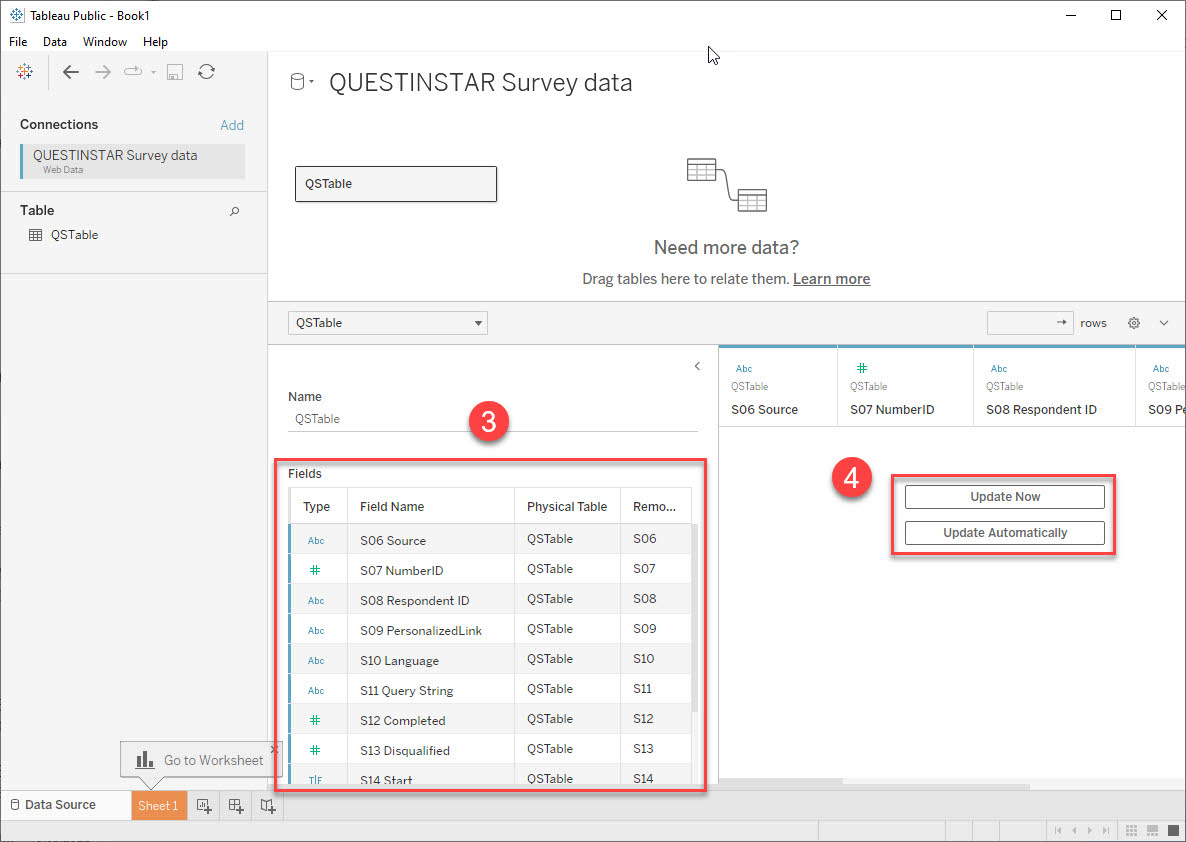Click the rows count input field
This screenshot has height=842, width=1186.
coord(1029,323)
